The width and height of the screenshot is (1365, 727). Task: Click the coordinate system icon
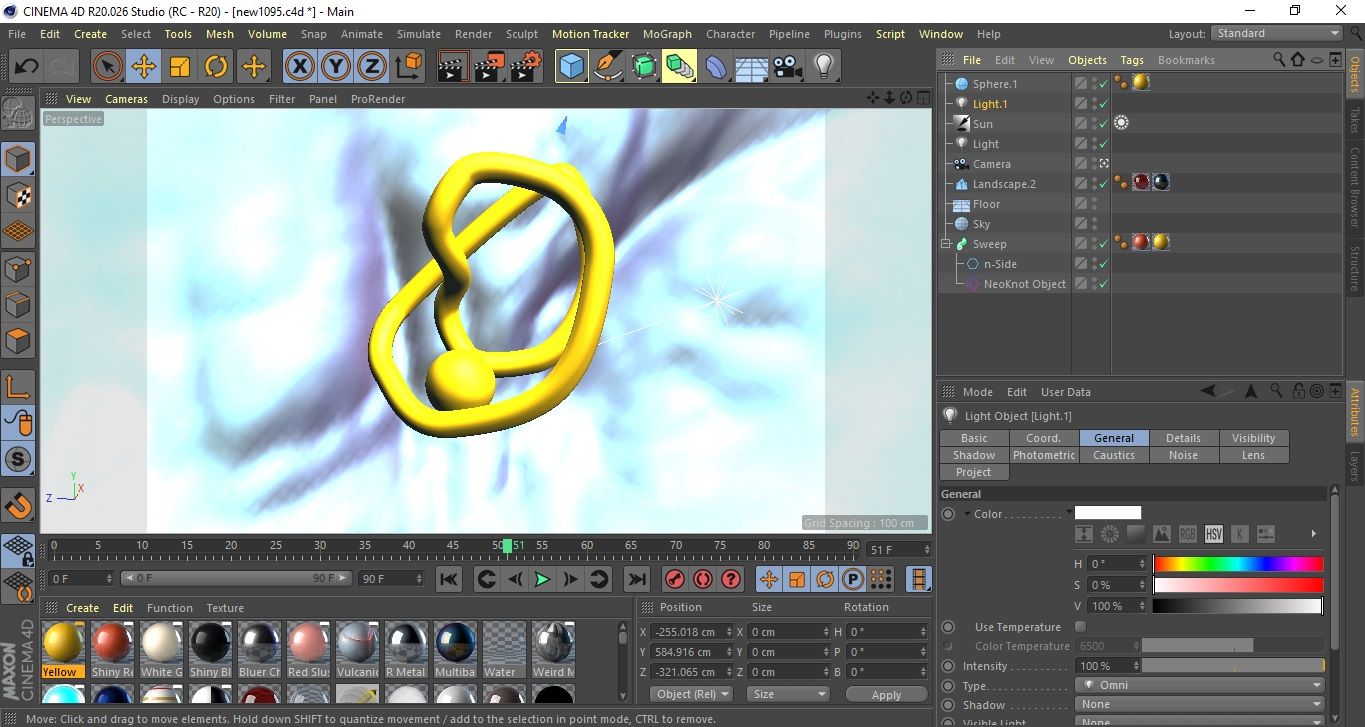[x=409, y=67]
